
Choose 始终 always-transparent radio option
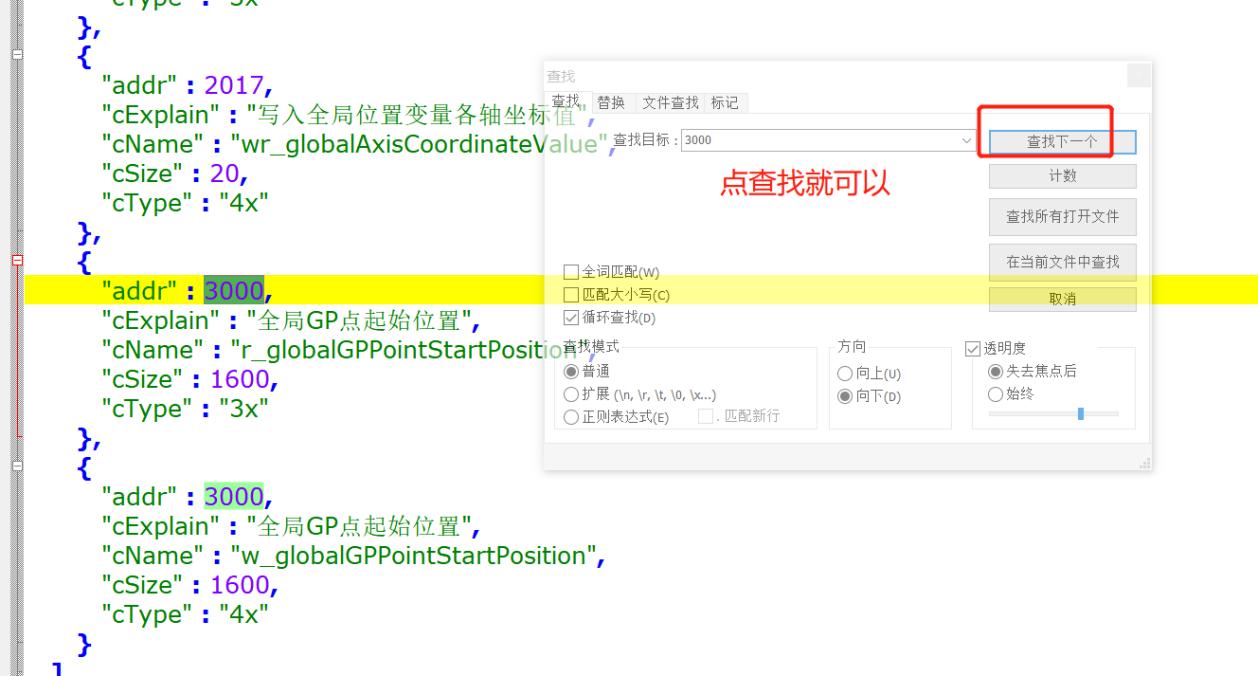pos(995,394)
